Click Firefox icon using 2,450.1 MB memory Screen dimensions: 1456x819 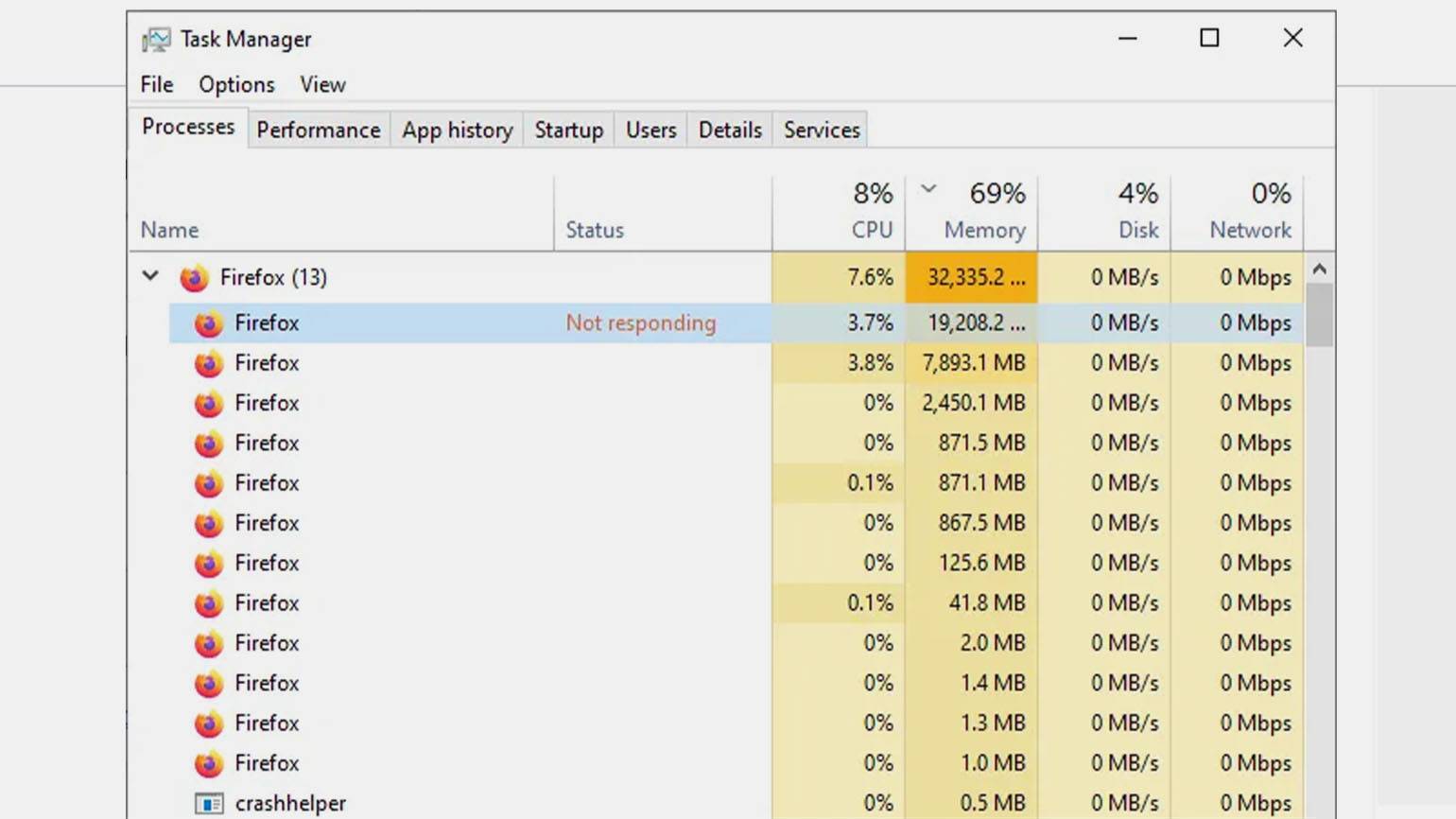[209, 403]
